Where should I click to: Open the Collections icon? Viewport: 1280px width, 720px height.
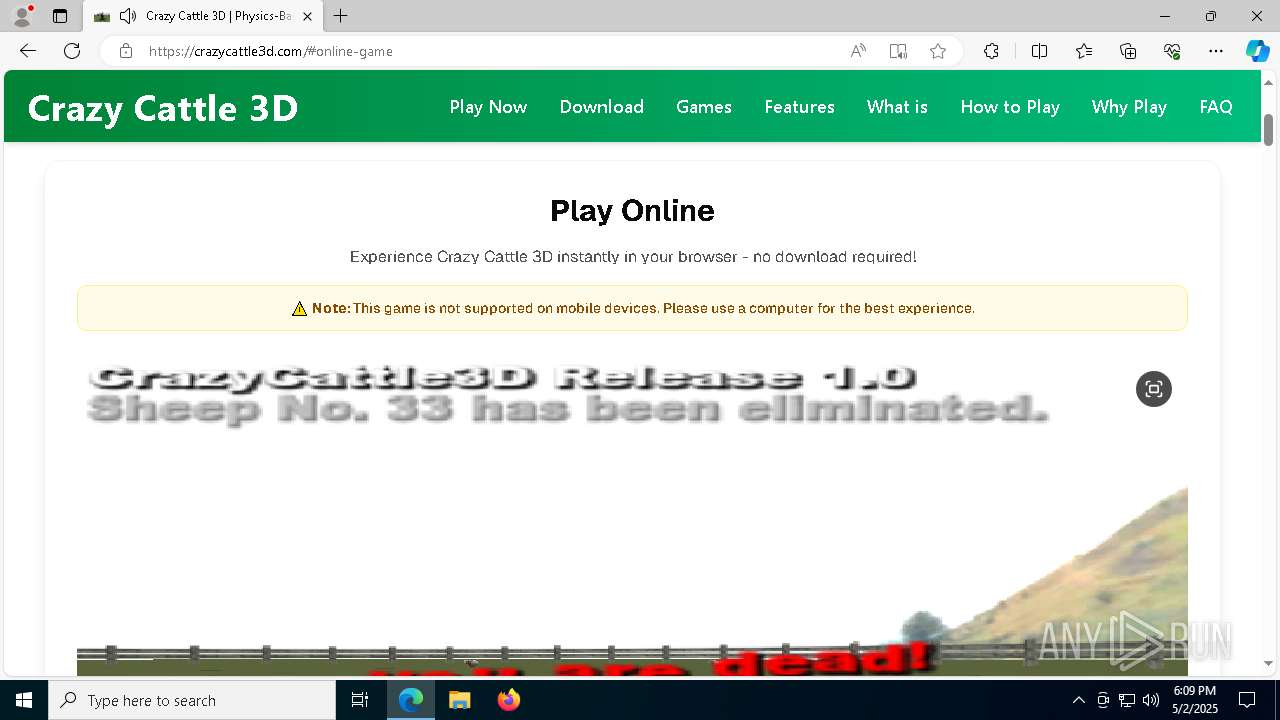click(1128, 51)
